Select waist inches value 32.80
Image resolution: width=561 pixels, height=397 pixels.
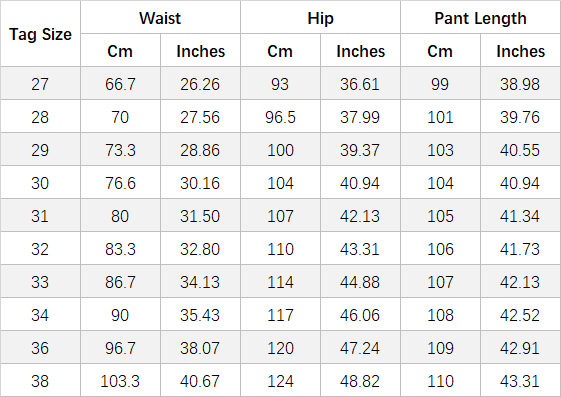200,249
